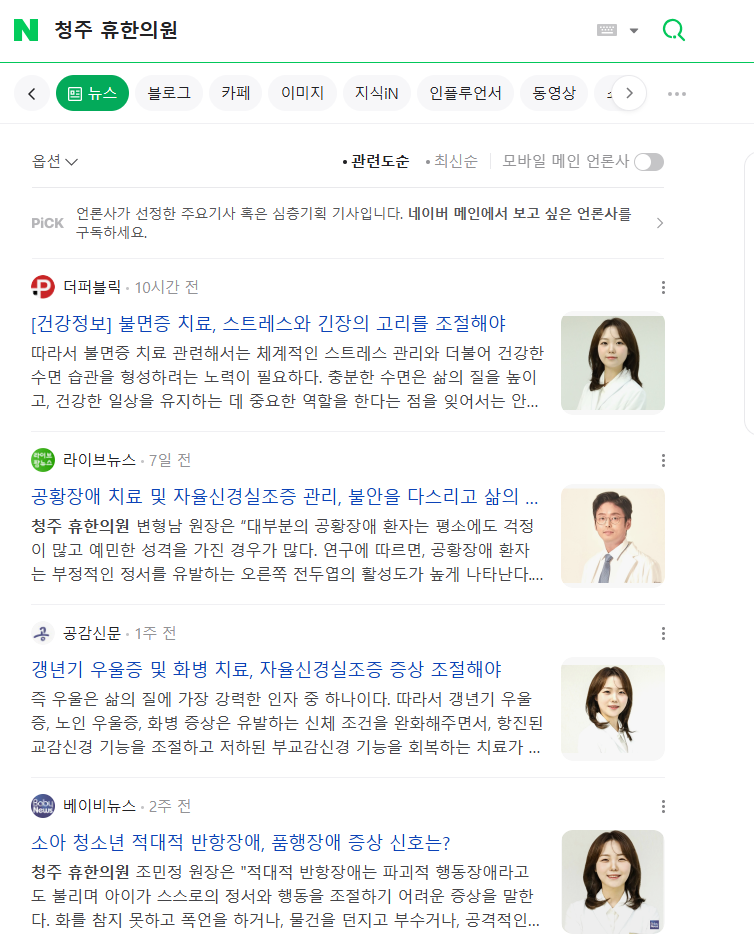Viewport: 754px width, 941px height.
Task: Switch to the 블로그 tab
Action: [x=169, y=93]
